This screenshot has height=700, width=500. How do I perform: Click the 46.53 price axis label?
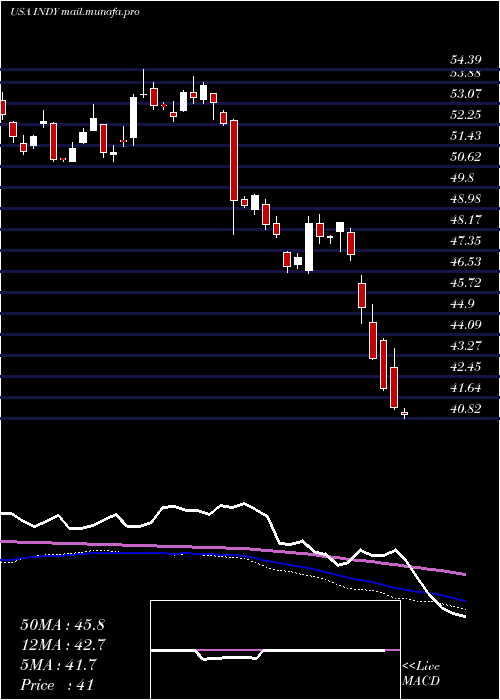[x=465, y=262]
